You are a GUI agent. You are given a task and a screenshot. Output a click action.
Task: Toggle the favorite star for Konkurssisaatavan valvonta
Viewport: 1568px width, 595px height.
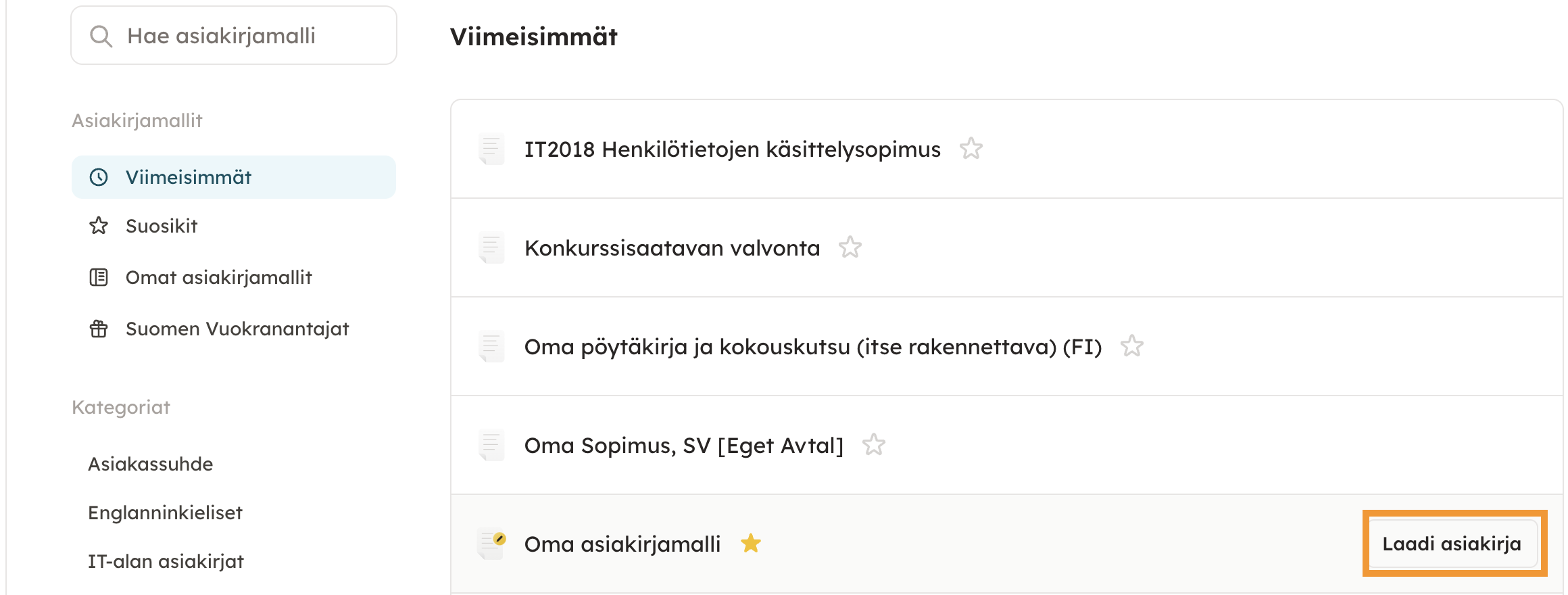[x=850, y=247]
